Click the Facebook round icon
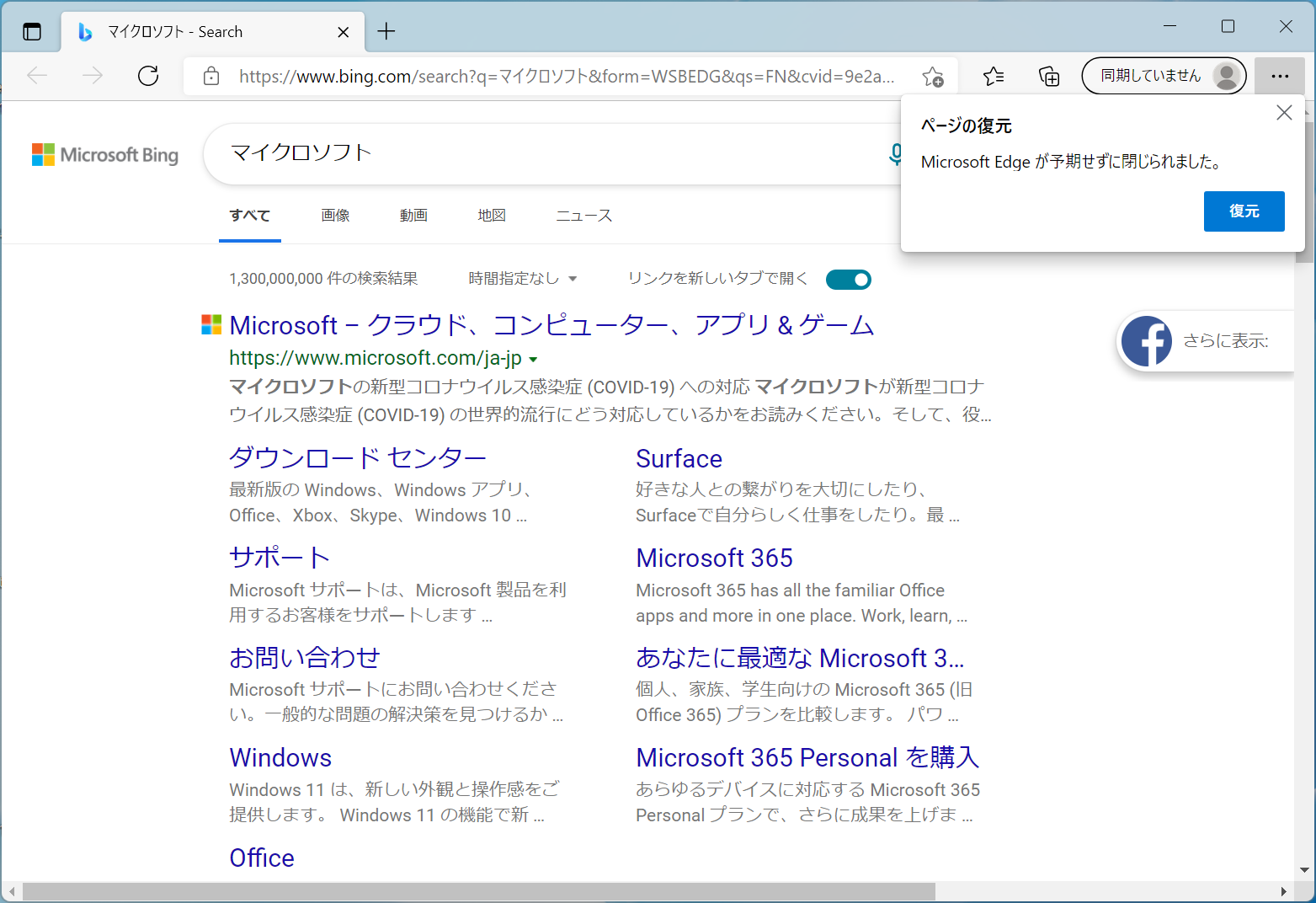 pos(1147,341)
